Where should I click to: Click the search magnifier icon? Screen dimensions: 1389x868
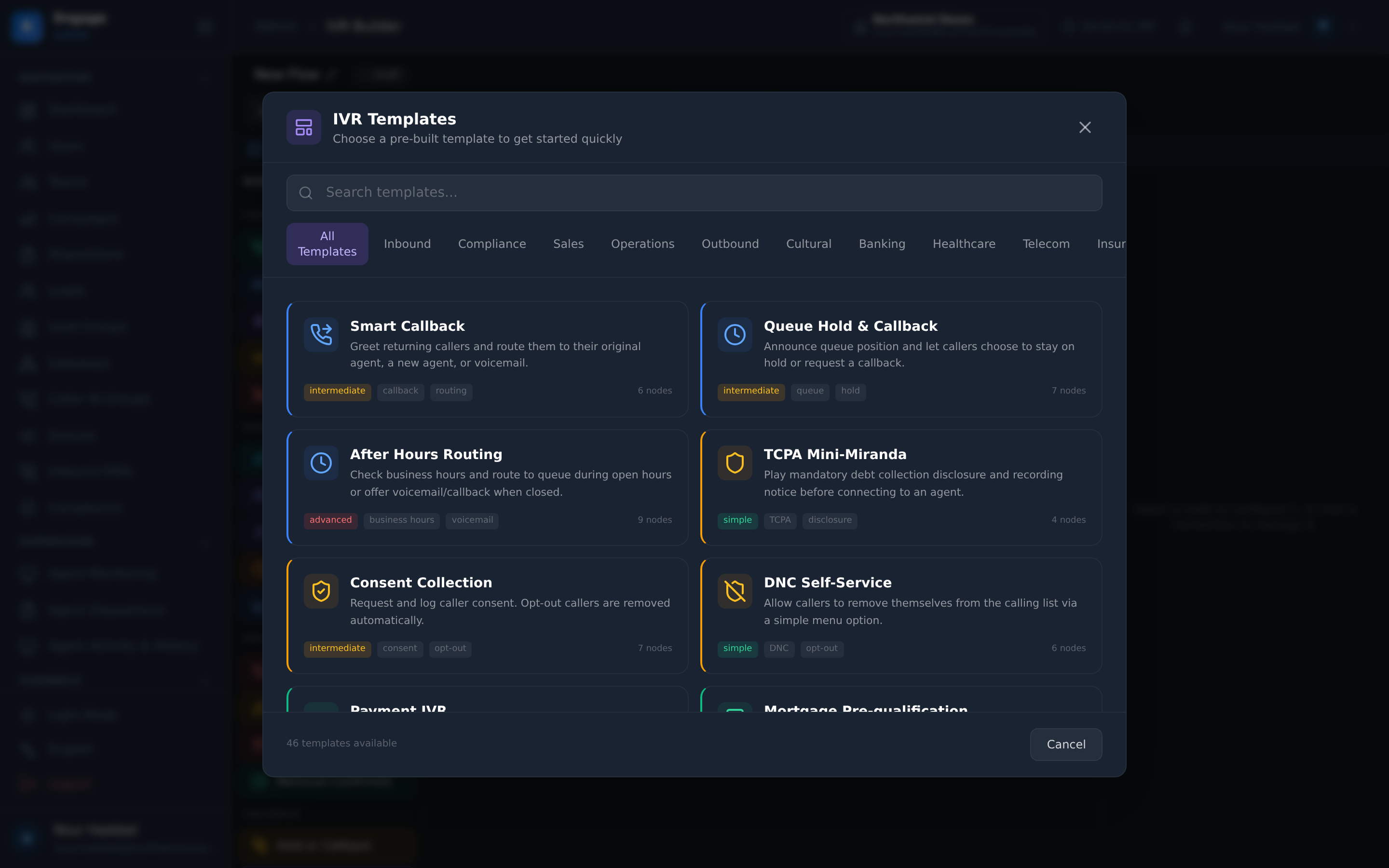click(x=306, y=193)
